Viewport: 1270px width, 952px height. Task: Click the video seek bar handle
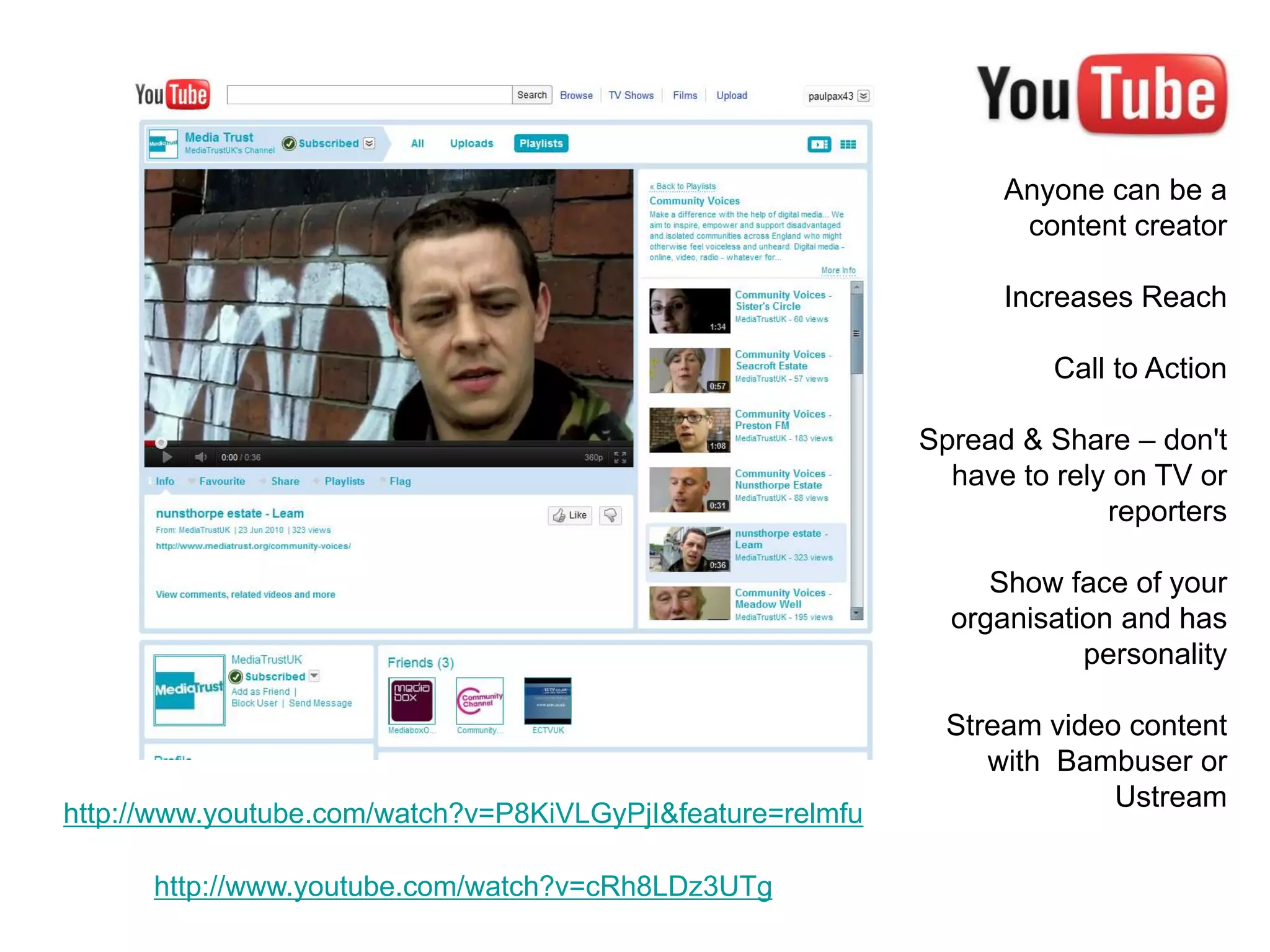click(161, 443)
